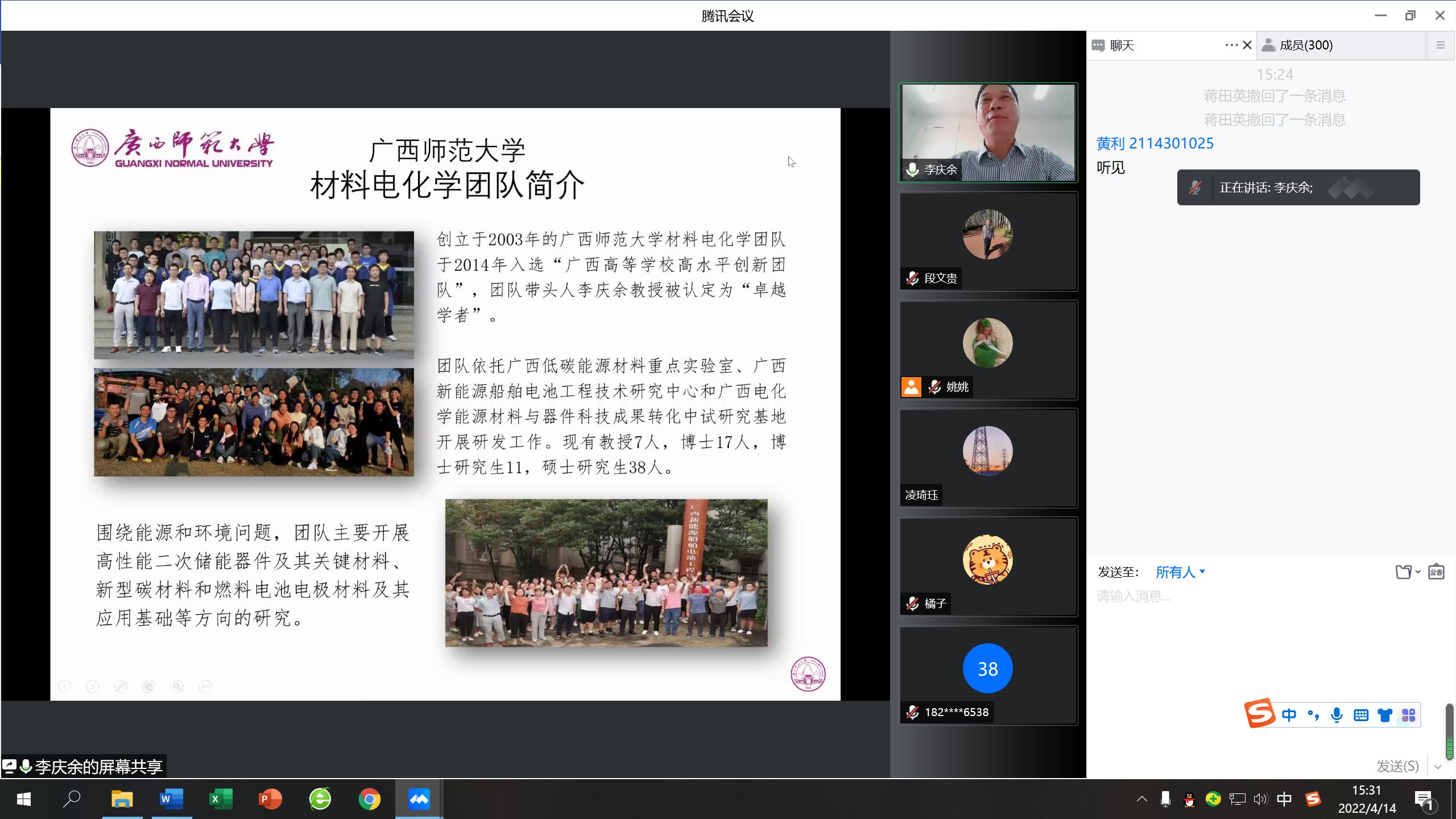Show hidden system tray icons chevron
Viewport: 1456px width, 819px height.
pyautogui.click(x=1141, y=799)
